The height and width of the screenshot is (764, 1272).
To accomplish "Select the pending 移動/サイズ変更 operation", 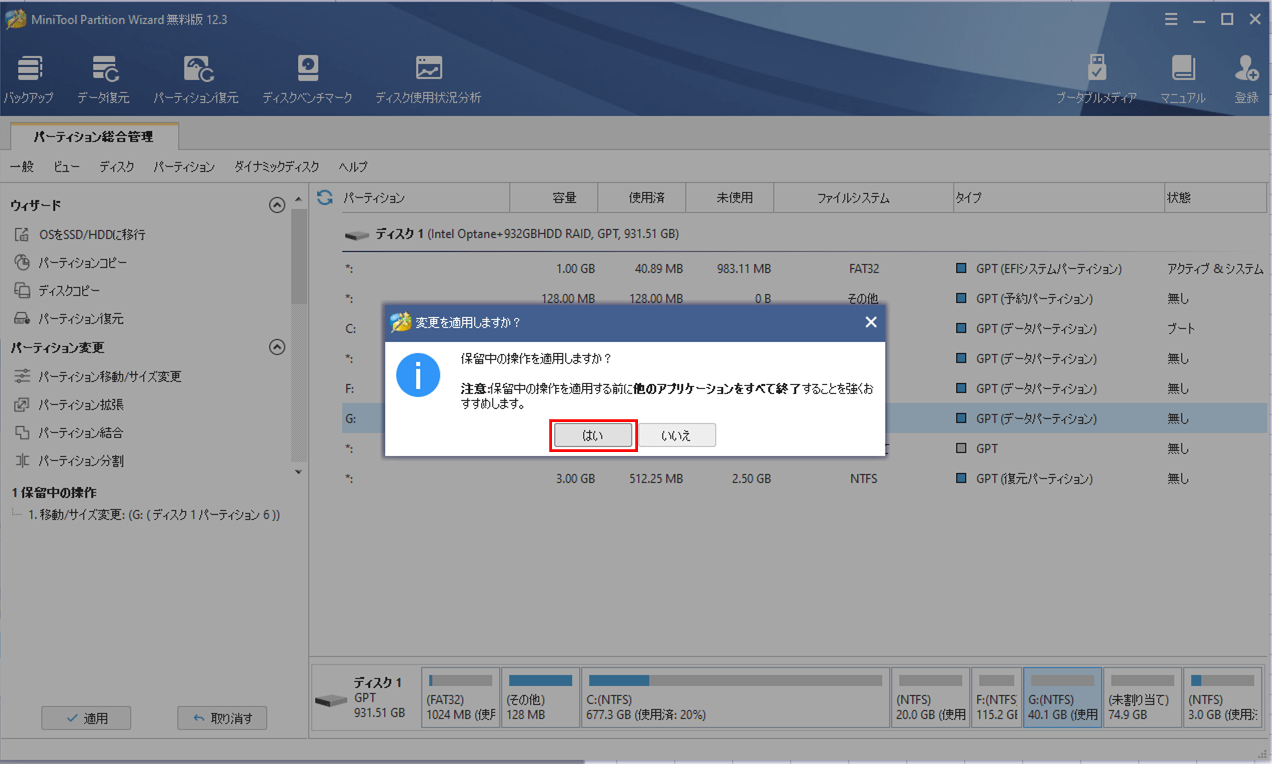I will point(153,515).
